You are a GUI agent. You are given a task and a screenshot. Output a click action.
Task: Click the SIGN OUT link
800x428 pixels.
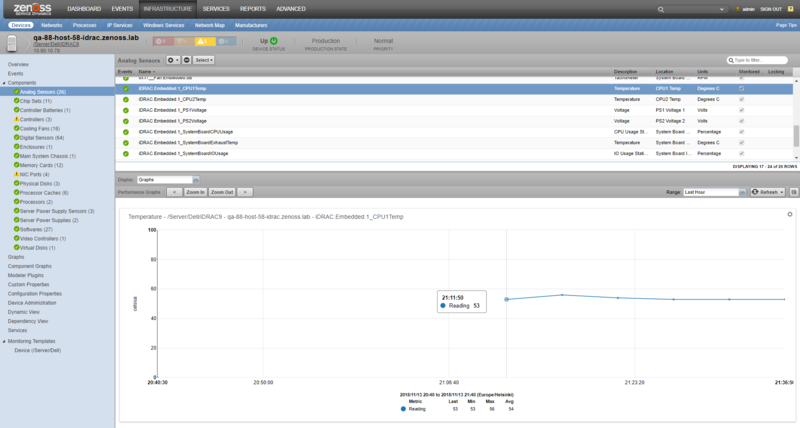point(770,9)
